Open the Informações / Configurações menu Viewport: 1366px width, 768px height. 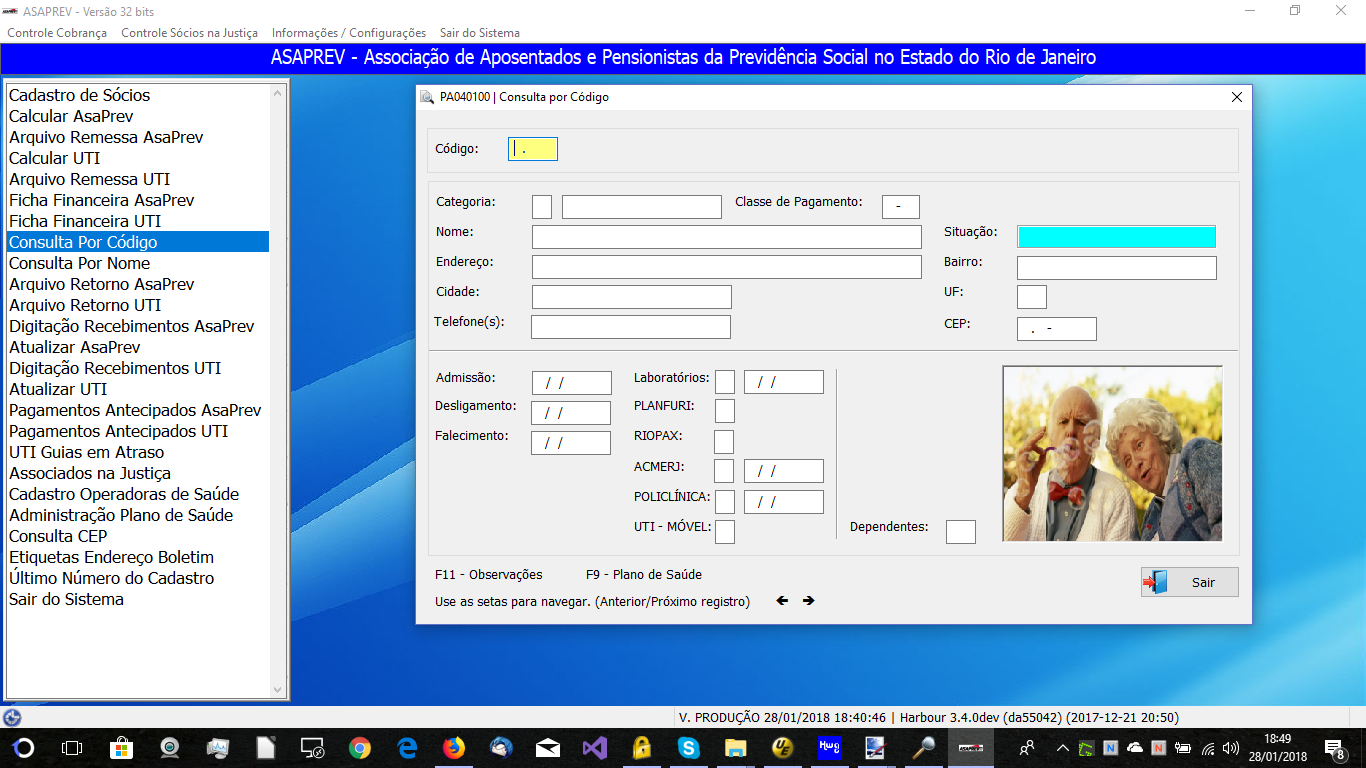click(349, 33)
